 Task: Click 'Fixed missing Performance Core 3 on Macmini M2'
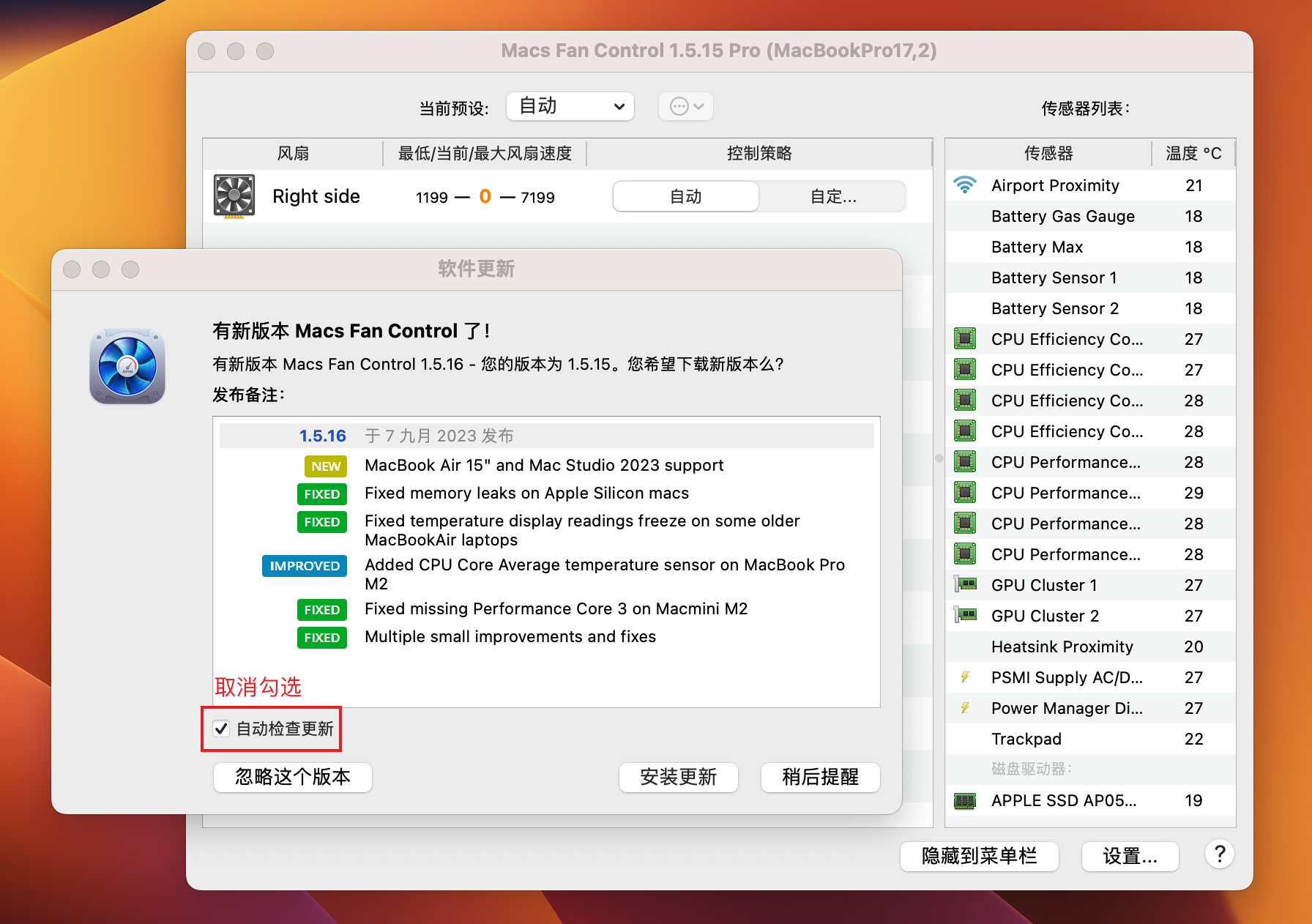(556, 608)
